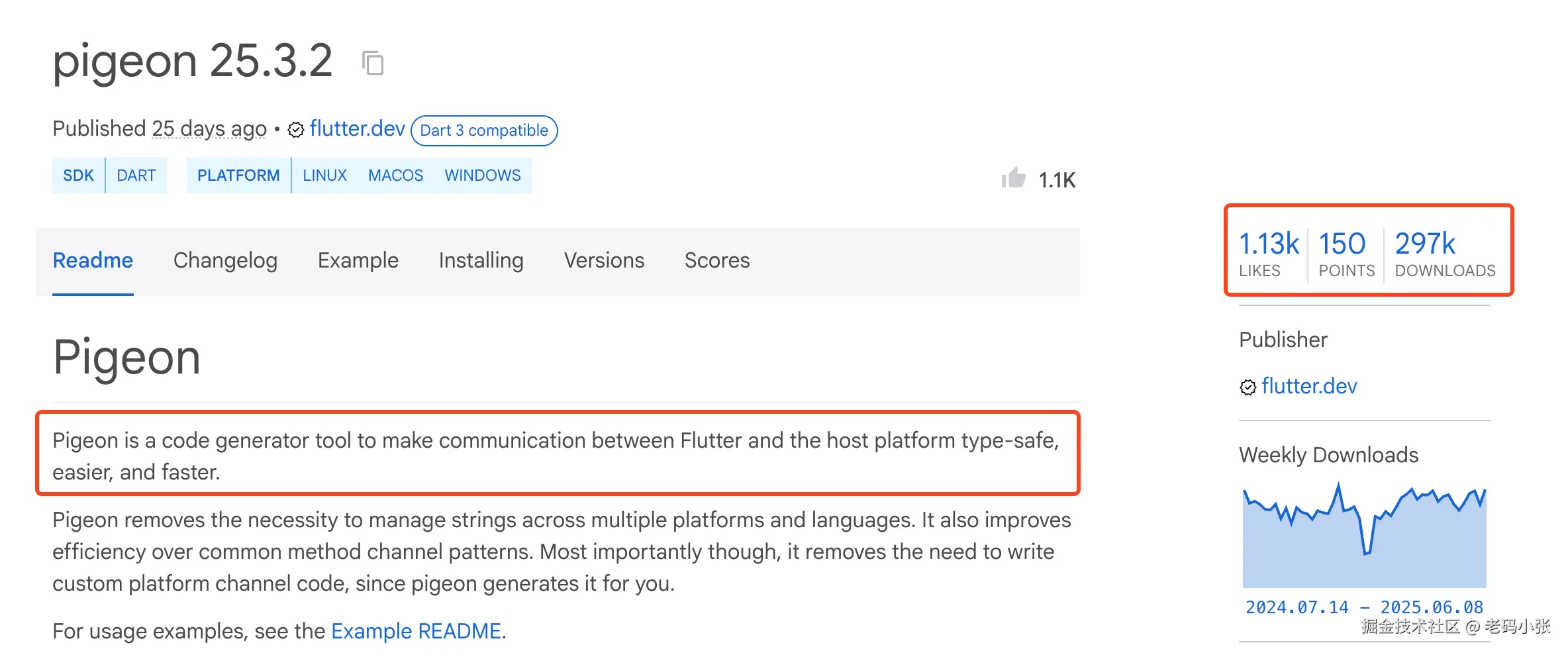Click the 1.13k LIKES score
The height and width of the screenshot is (653, 1568).
(x=1269, y=253)
